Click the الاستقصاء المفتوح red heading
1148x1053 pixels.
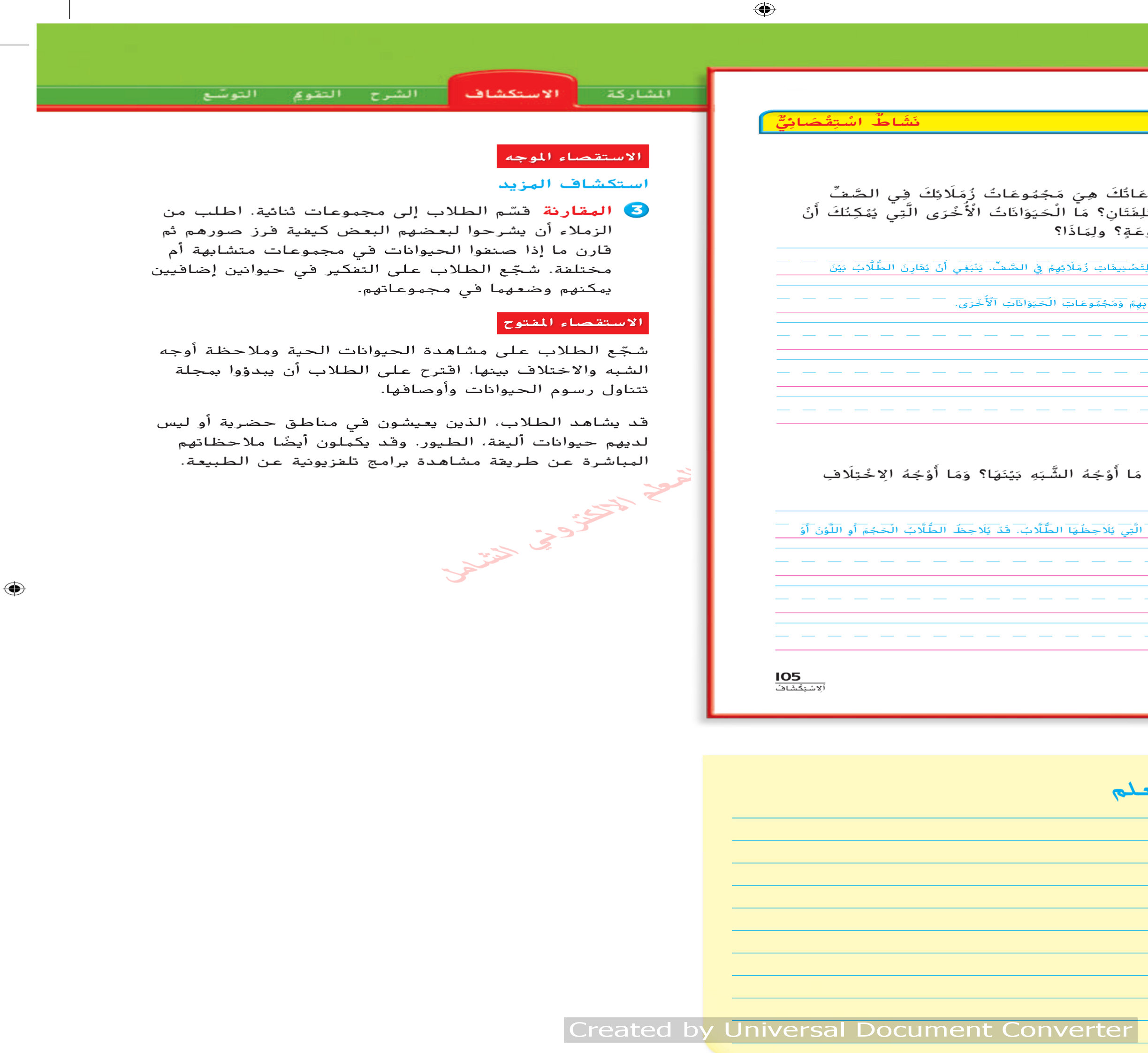pyautogui.click(x=573, y=323)
